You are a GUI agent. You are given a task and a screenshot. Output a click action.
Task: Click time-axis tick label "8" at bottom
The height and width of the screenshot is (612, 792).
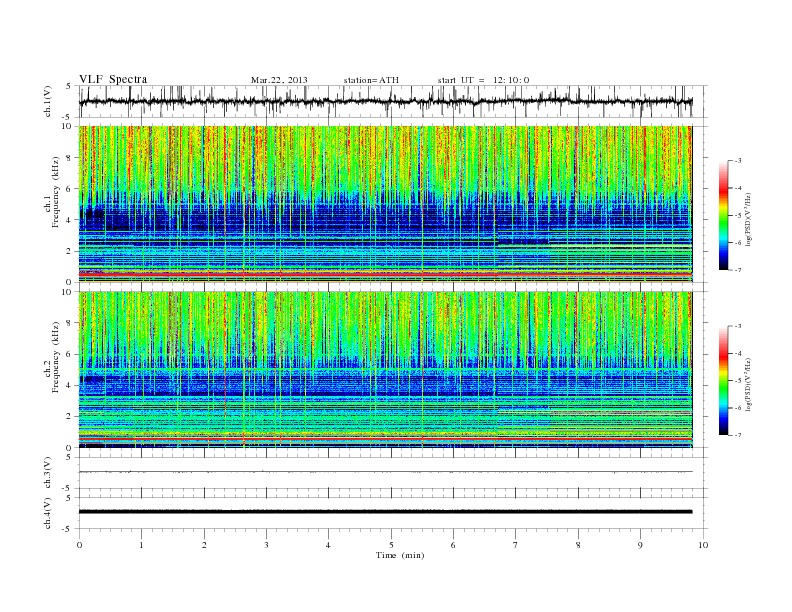tap(578, 545)
